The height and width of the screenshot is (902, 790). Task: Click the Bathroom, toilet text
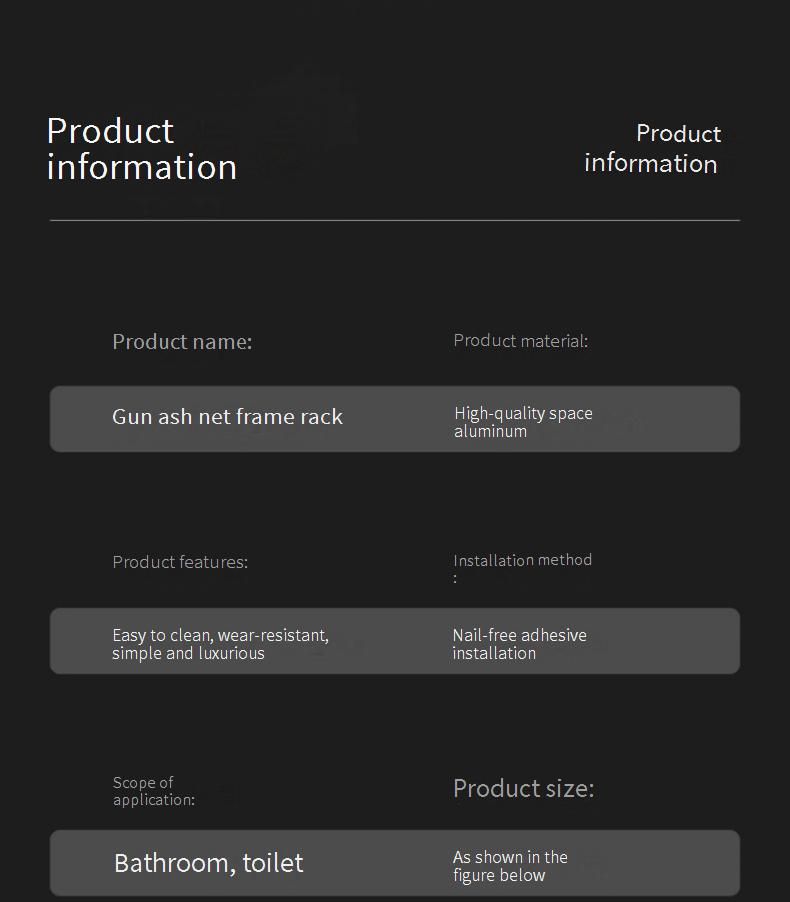(x=208, y=863)
